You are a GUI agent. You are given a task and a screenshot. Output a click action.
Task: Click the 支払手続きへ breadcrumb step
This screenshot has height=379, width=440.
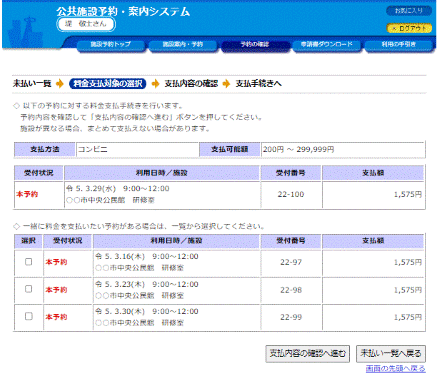259,83
